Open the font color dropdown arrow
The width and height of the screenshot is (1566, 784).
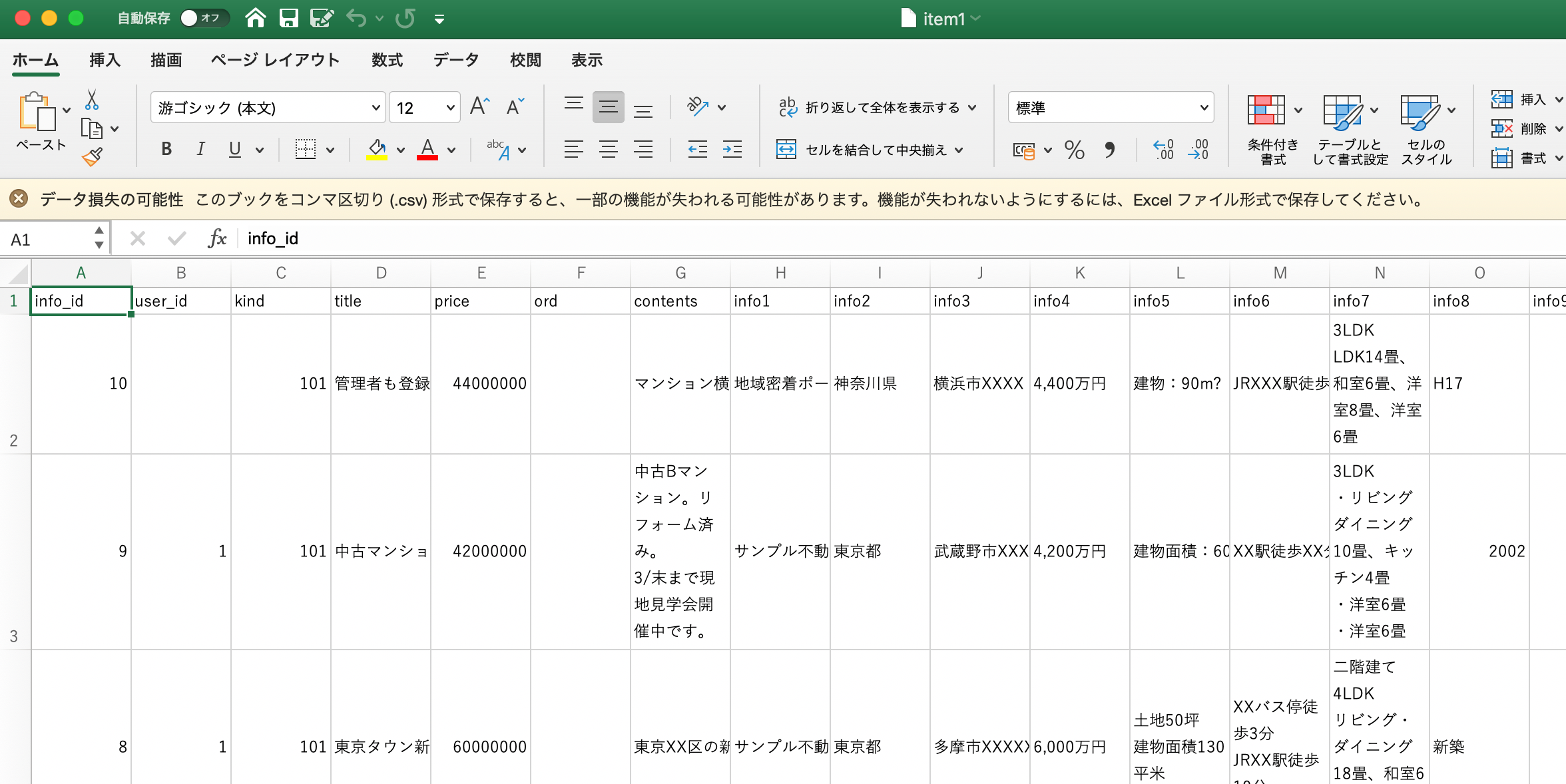[x=451, y=150]
